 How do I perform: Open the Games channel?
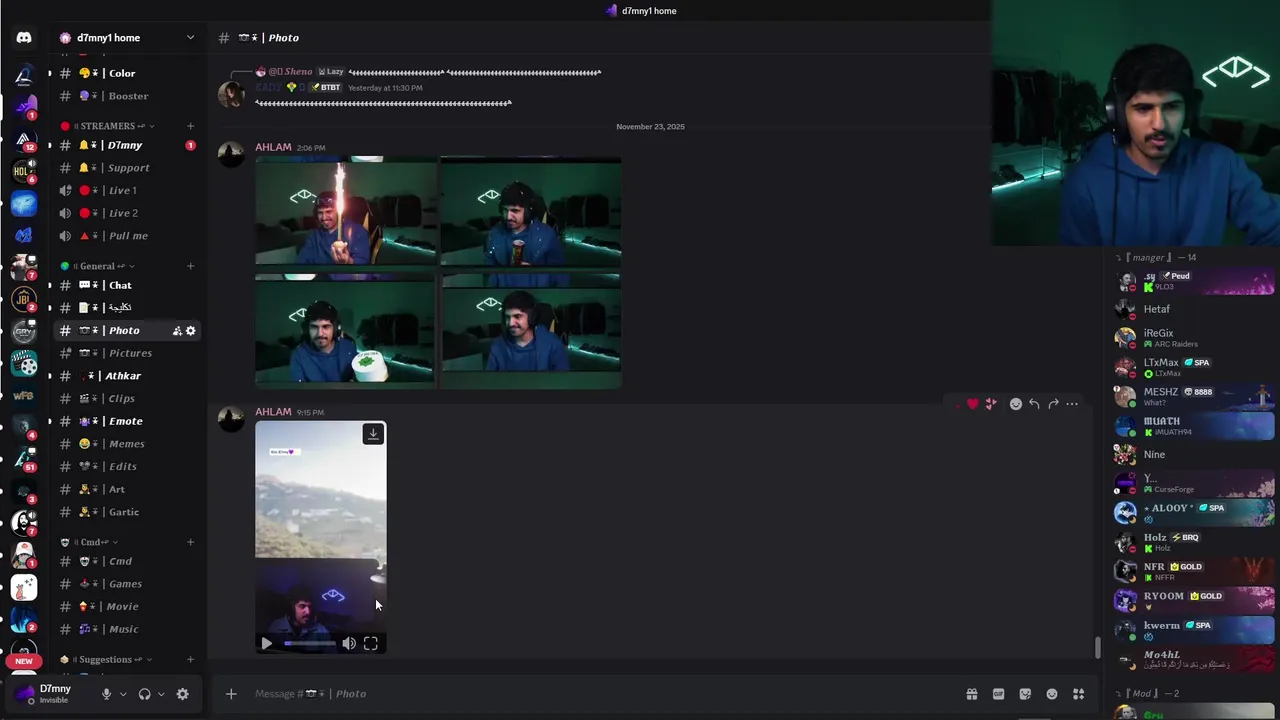(127, 584)
